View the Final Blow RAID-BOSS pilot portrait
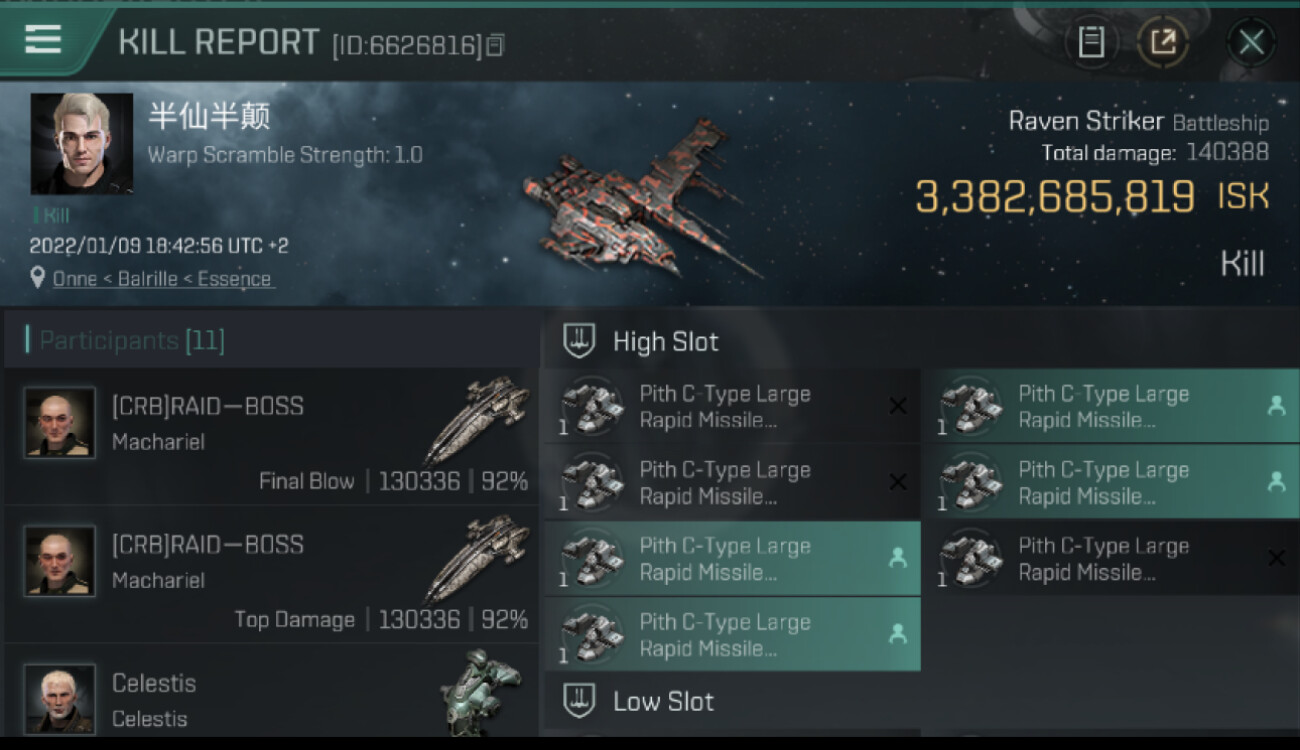Viewport: 1300px width, 750px height. click(x=60, y=423)
